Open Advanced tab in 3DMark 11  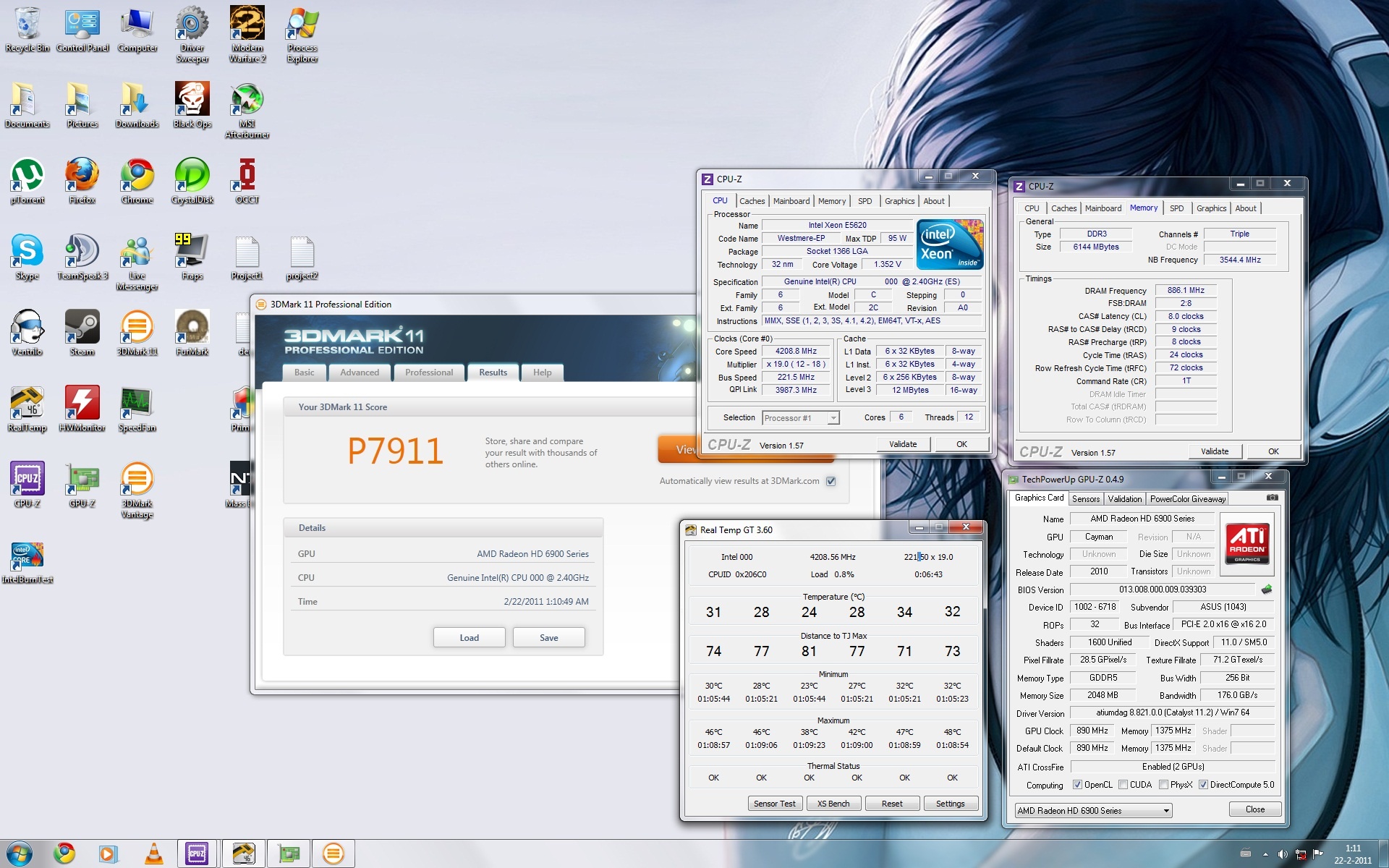click(x=360, y=373)
